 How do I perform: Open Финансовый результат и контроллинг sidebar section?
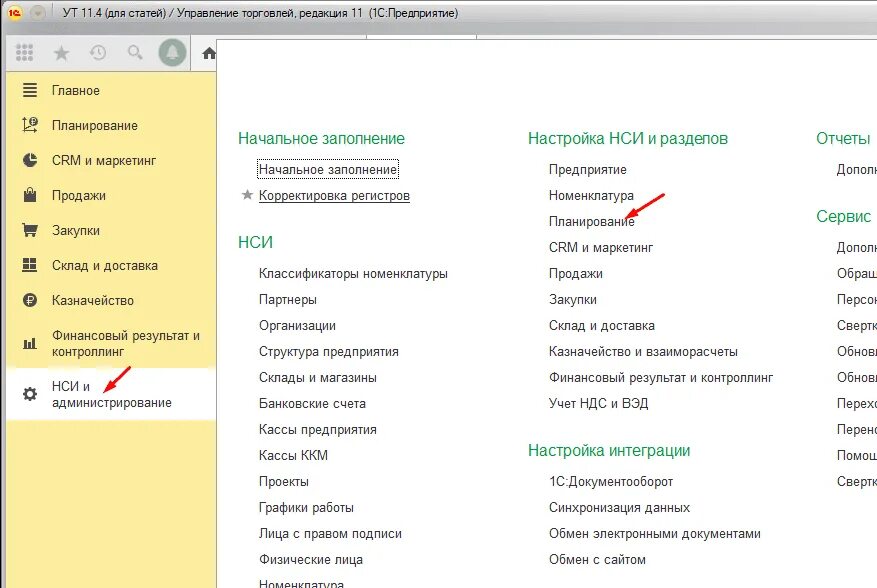pos(126,344)
